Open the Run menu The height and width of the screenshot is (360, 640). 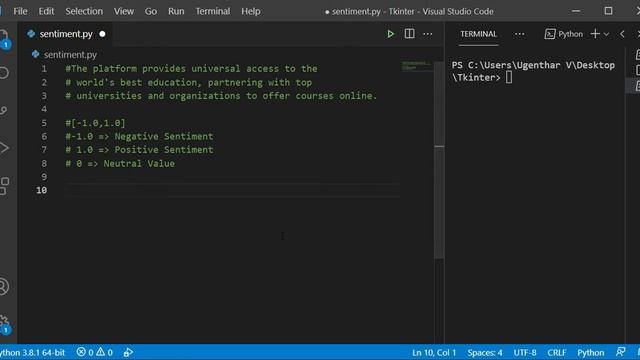(x=176, y=11)
